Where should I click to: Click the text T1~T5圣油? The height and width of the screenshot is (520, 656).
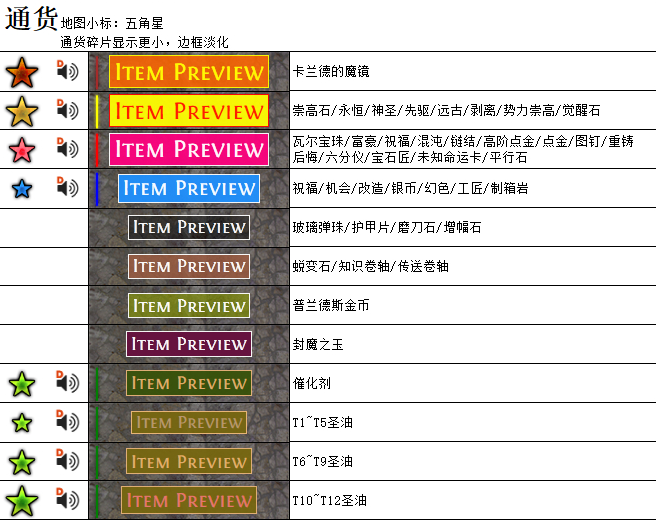pos(323,423)
